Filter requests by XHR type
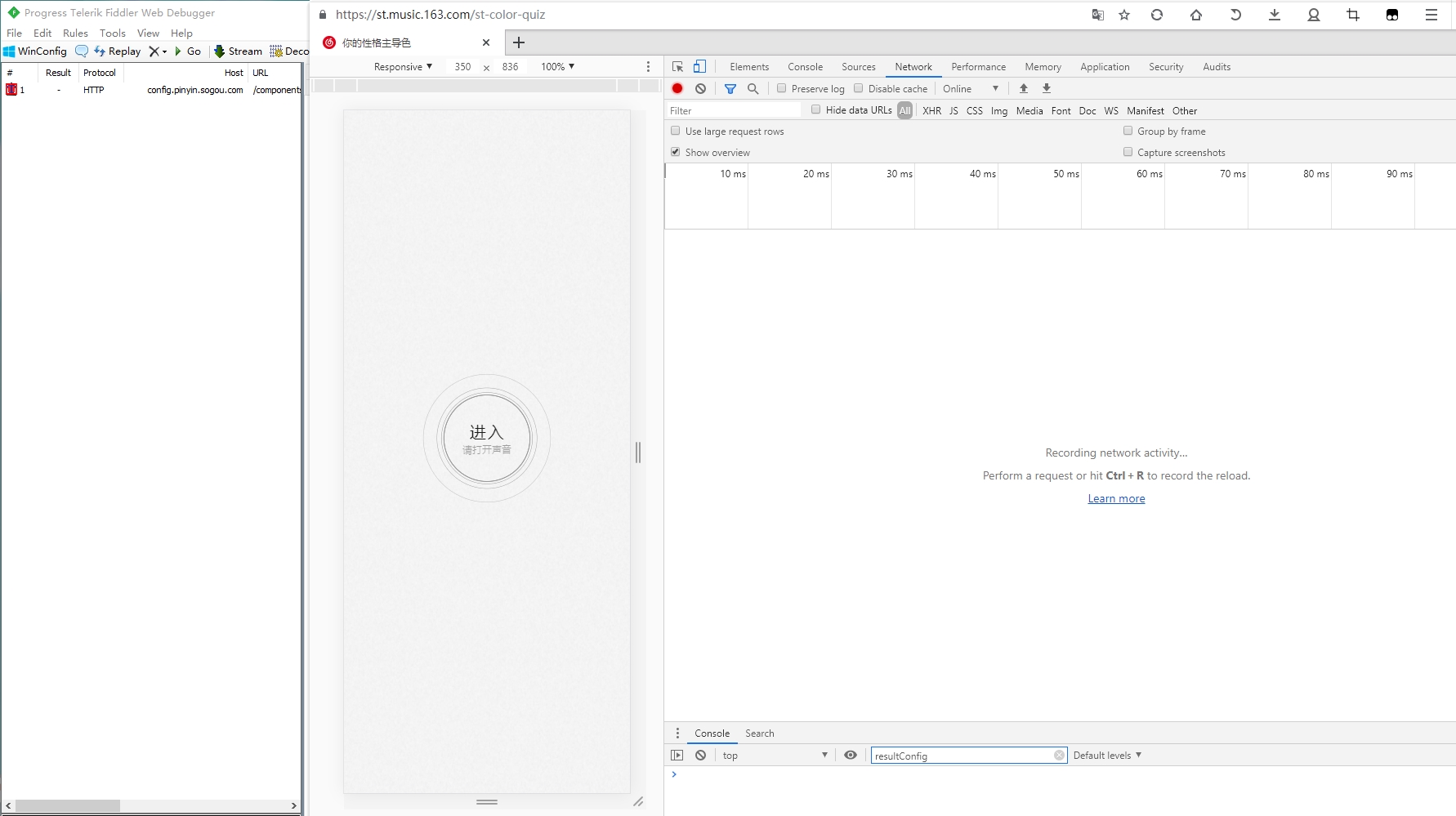The image size is (1456, 816). tap(931, 110)
